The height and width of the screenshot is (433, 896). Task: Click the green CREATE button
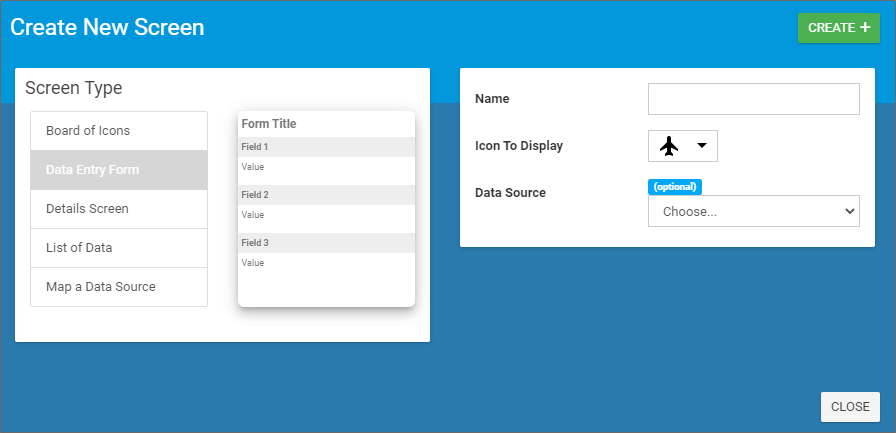[x=838, y=28]
